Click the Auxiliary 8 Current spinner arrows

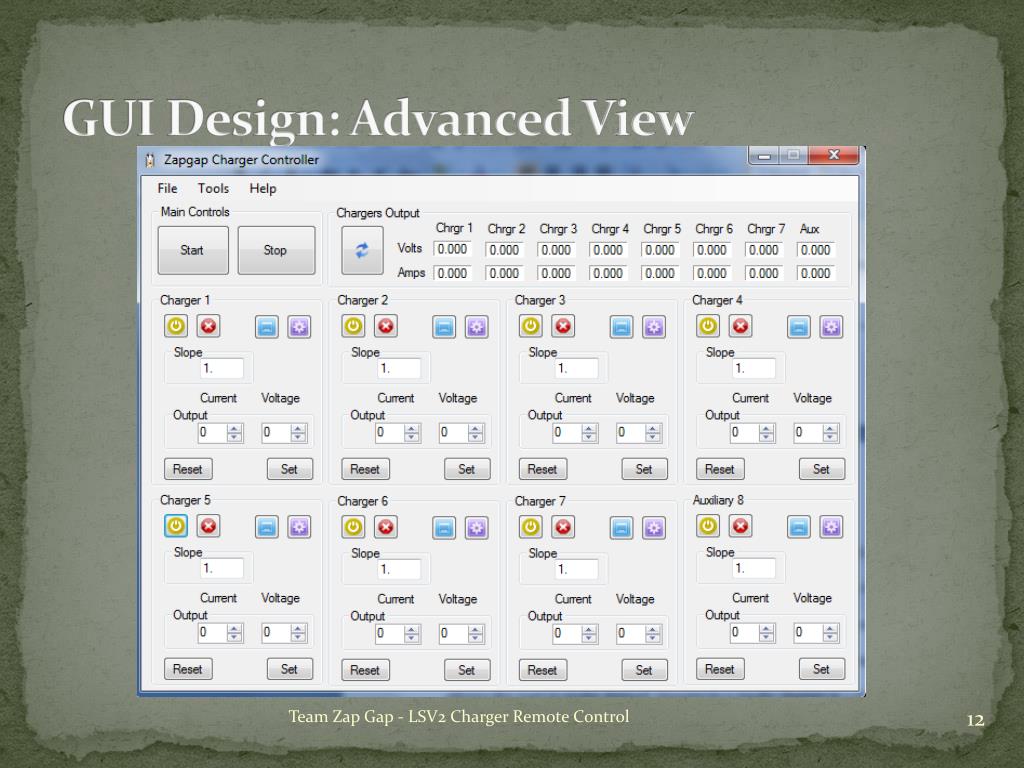pyautogui.click(x=767, y=632)
